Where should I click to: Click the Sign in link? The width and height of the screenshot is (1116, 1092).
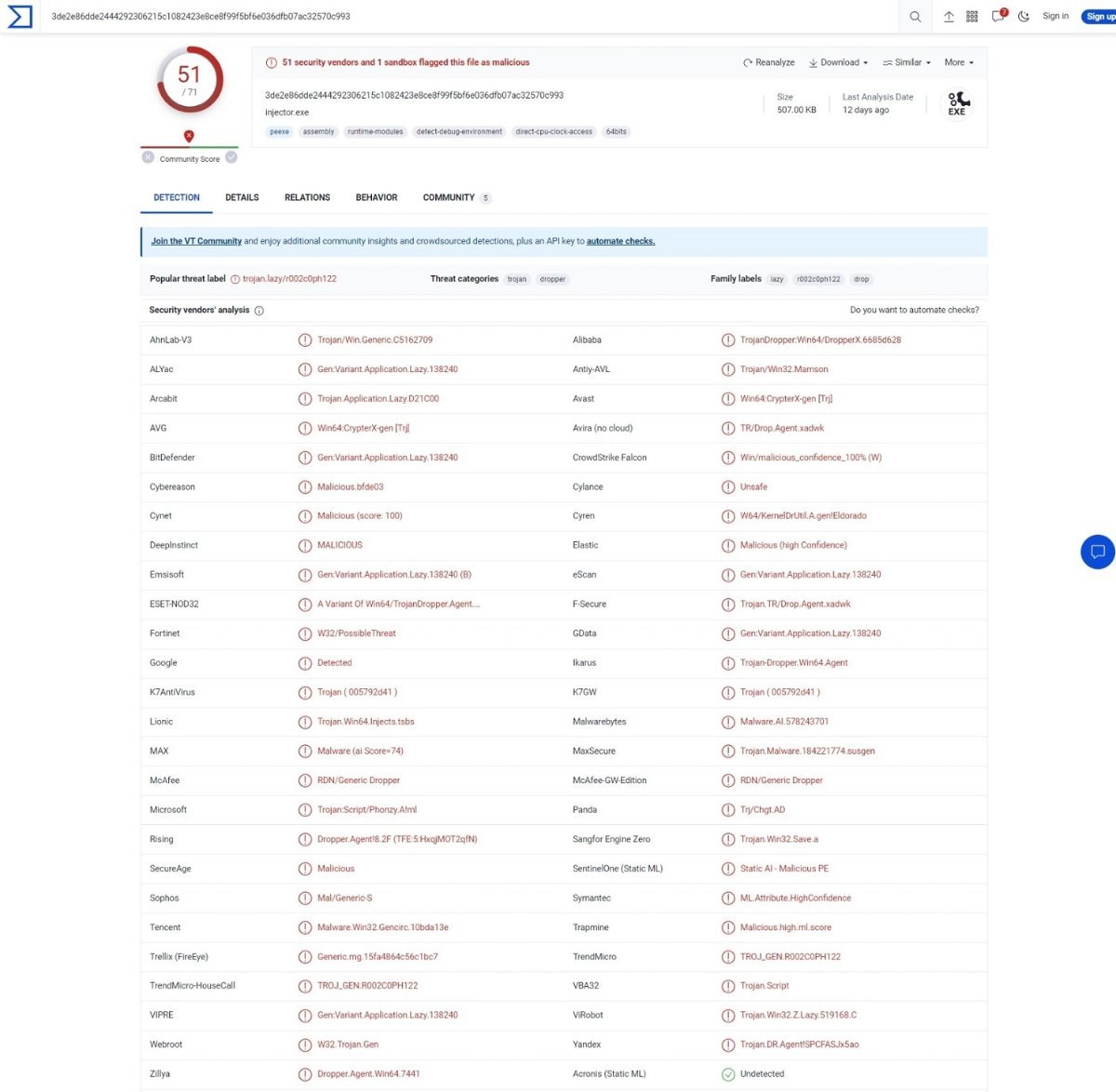(1056, 16)
